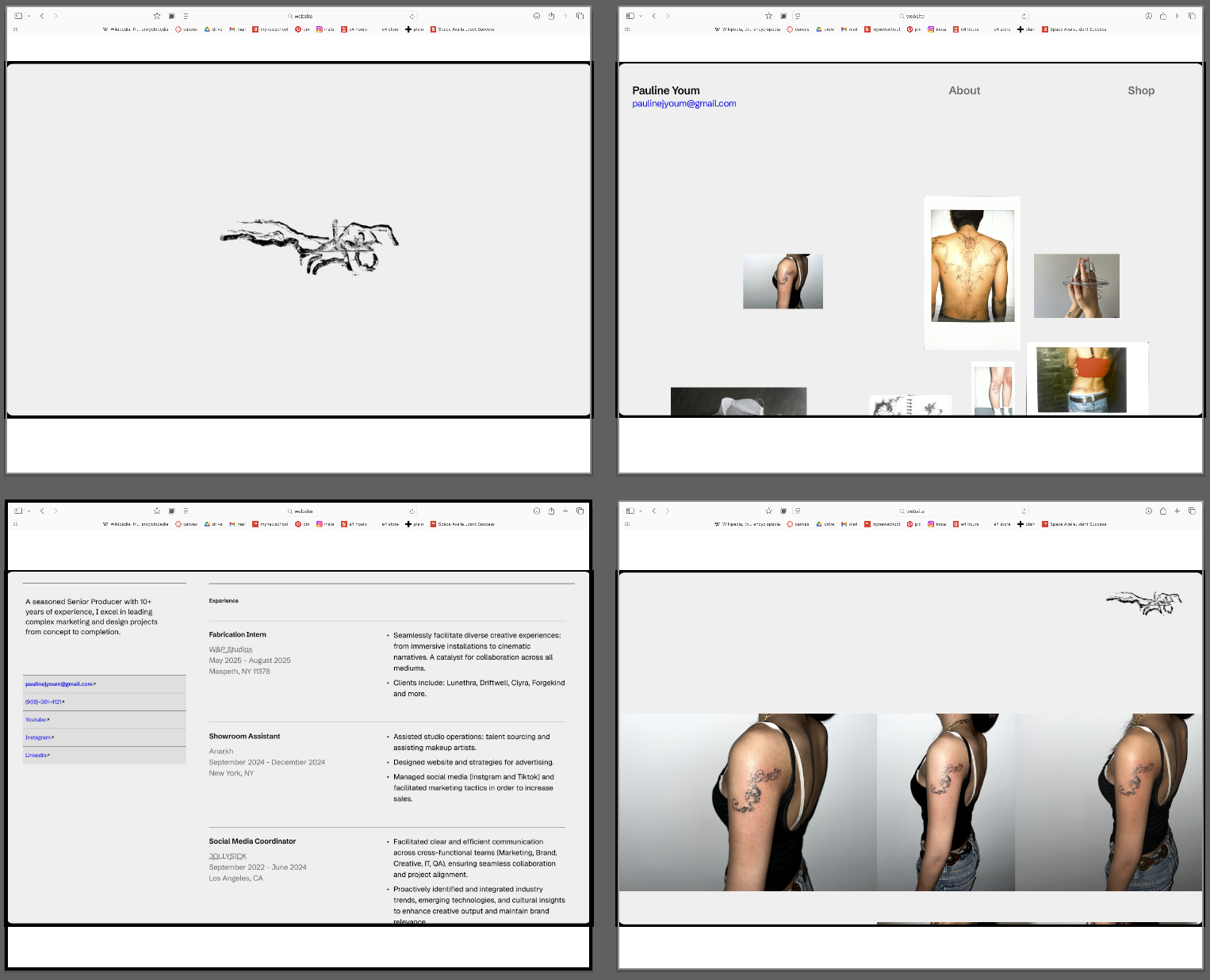Open the plan bookmark in the arm tattoo gallery frame
The height and width of the screenshot is (980, 1210).
pos(1025,524)
